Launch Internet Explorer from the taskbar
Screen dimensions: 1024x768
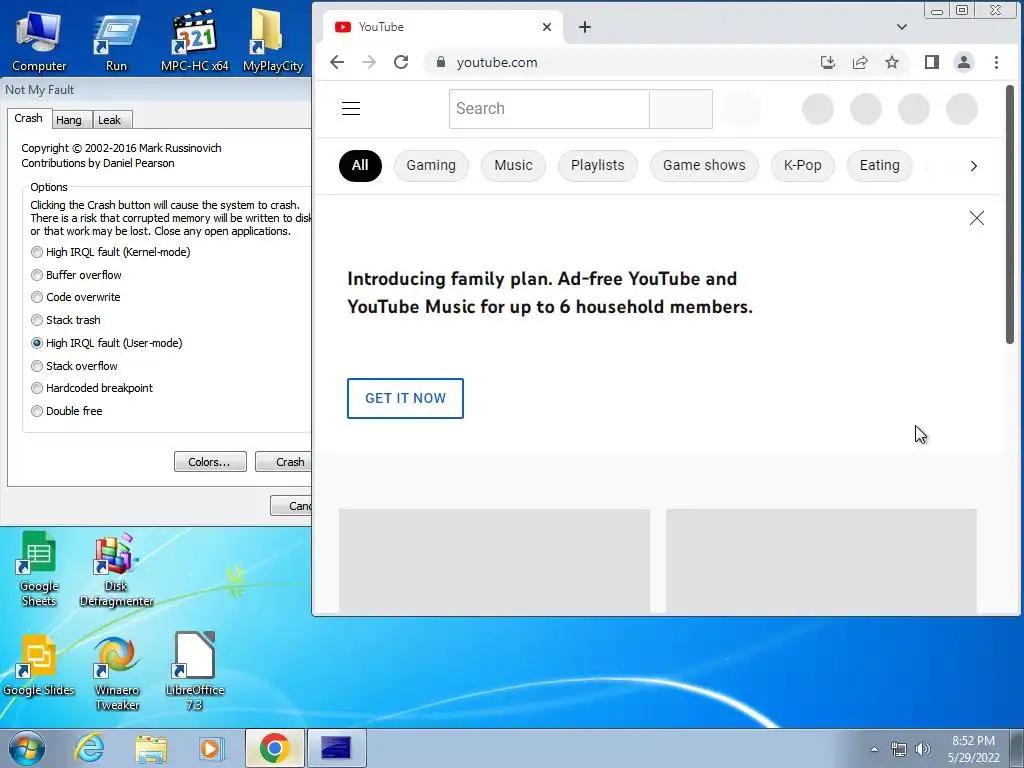pyautogui.click(x=89, y=748)
